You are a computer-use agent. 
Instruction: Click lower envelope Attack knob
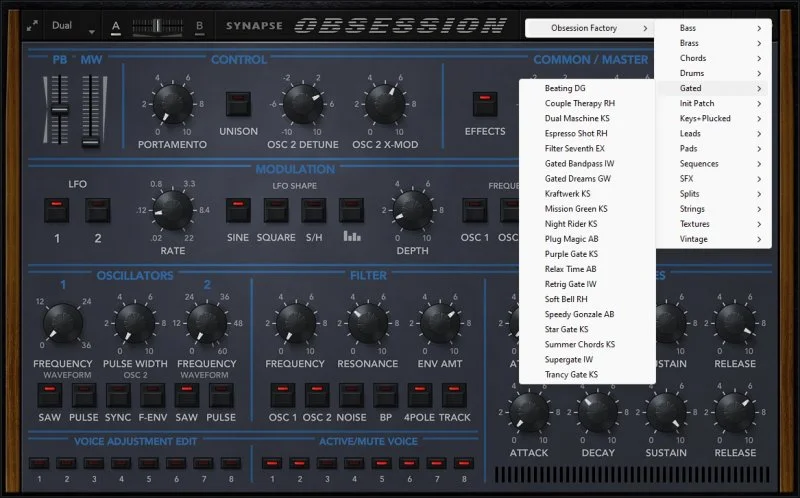(x=529, y=412)
